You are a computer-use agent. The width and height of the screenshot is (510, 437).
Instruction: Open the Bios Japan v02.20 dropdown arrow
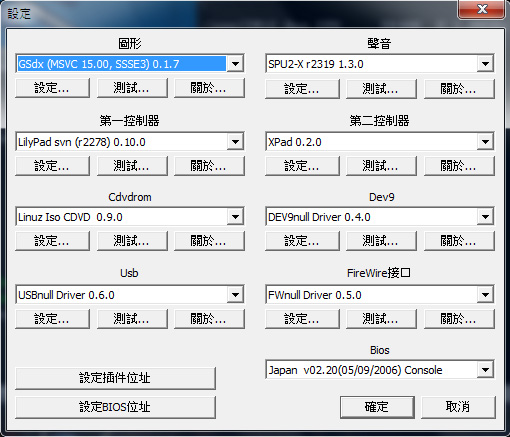coord(485,370)
